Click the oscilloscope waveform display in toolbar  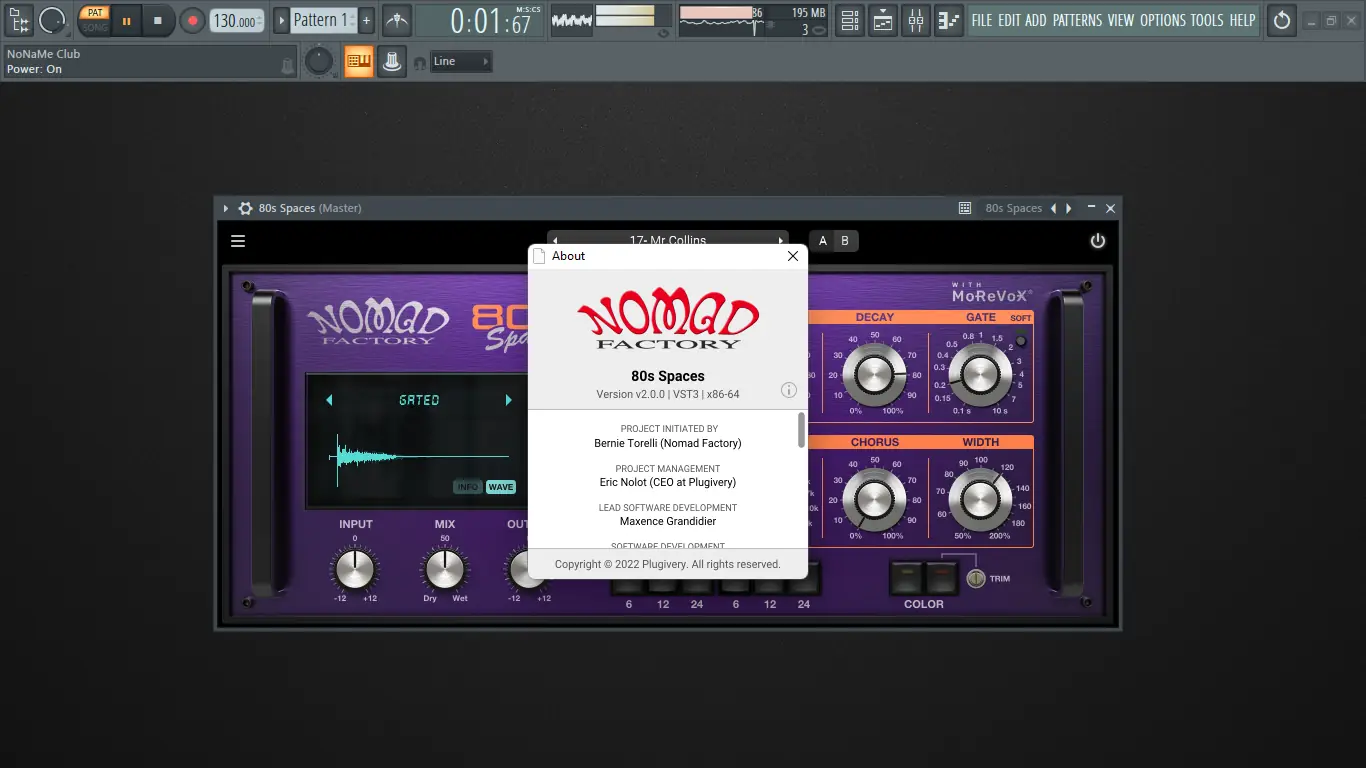pos(572,20)
